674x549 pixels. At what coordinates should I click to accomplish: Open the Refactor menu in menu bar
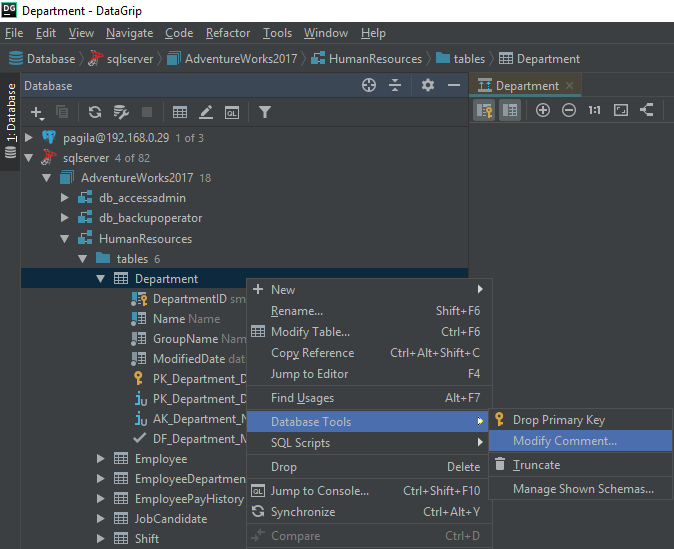click(228, 33)
